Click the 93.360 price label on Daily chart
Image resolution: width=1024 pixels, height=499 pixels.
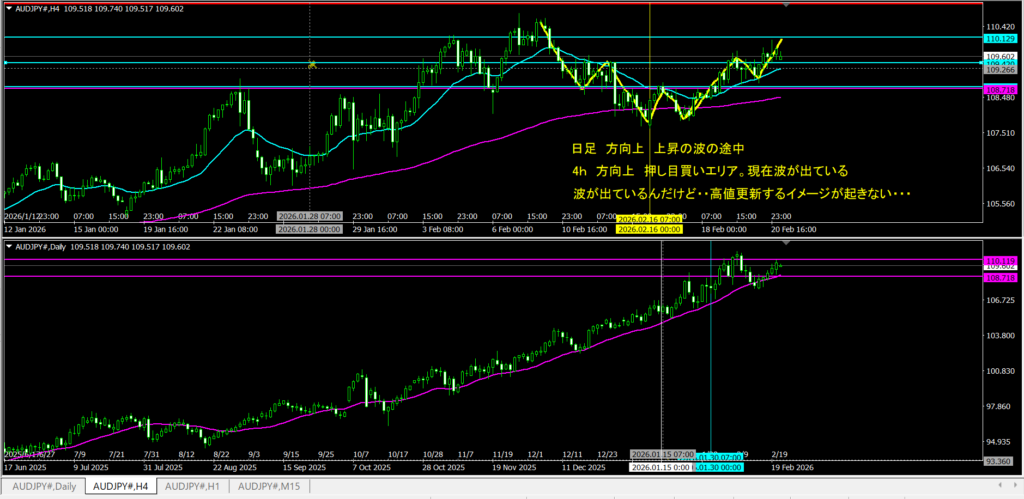(x=999, y=461)
